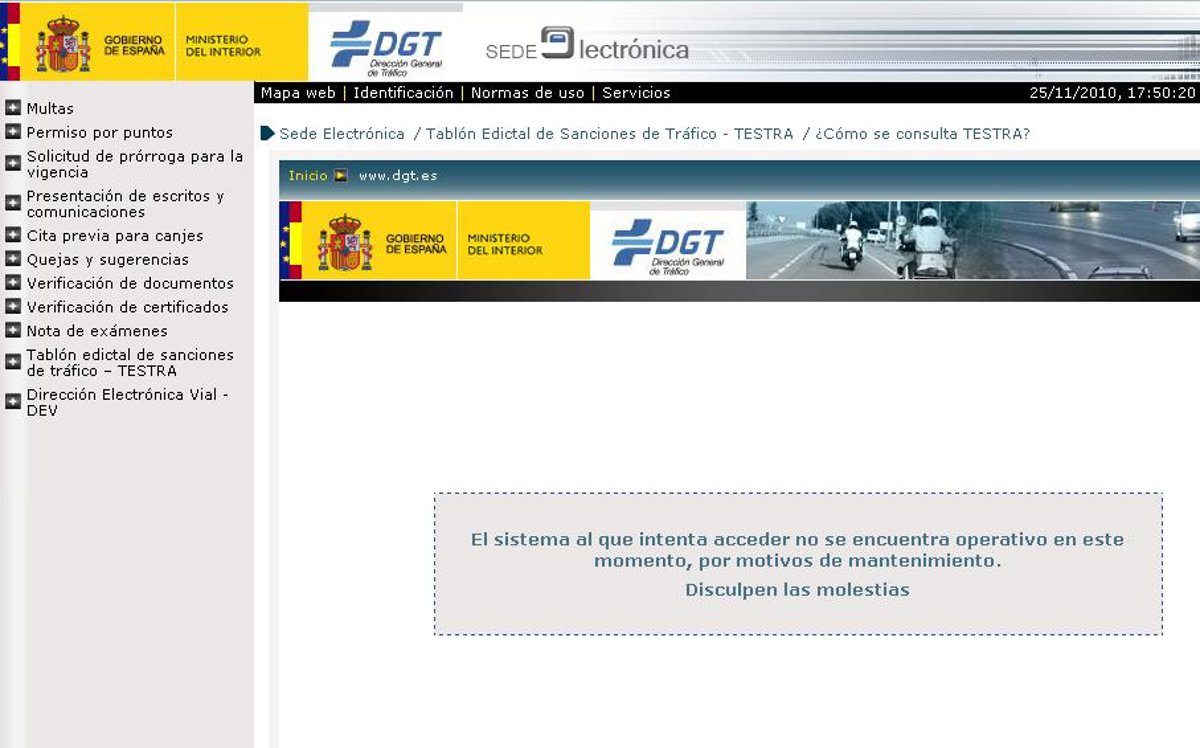
Task: Click Sede Electrónica breadcrumb link
Action: 342,134
